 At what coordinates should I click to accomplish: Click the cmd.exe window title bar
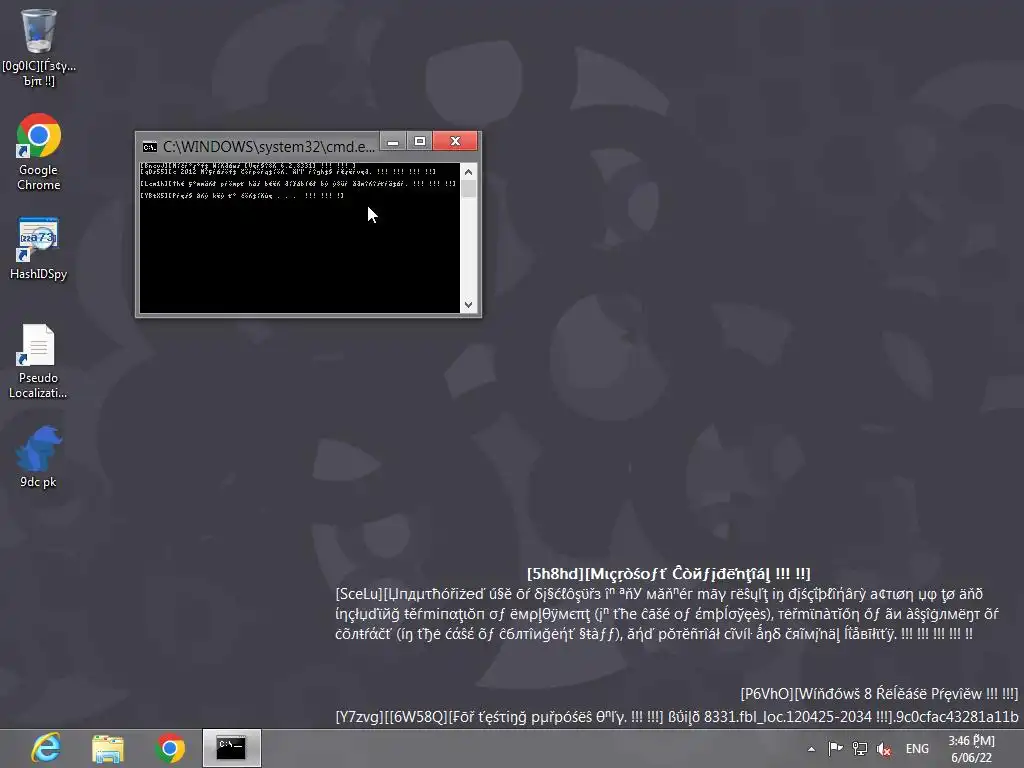268,146
